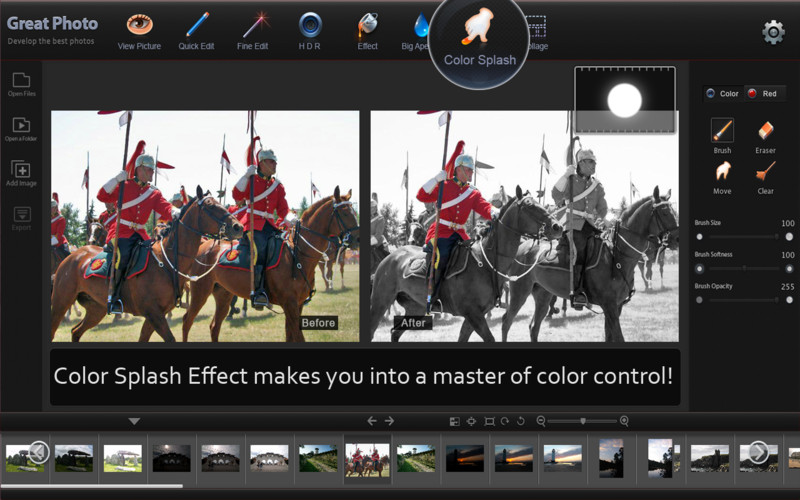Click the Brush Opacity value 255
Image resolution: width=800 pixels, height=500 pixels.
click(787, 287)
